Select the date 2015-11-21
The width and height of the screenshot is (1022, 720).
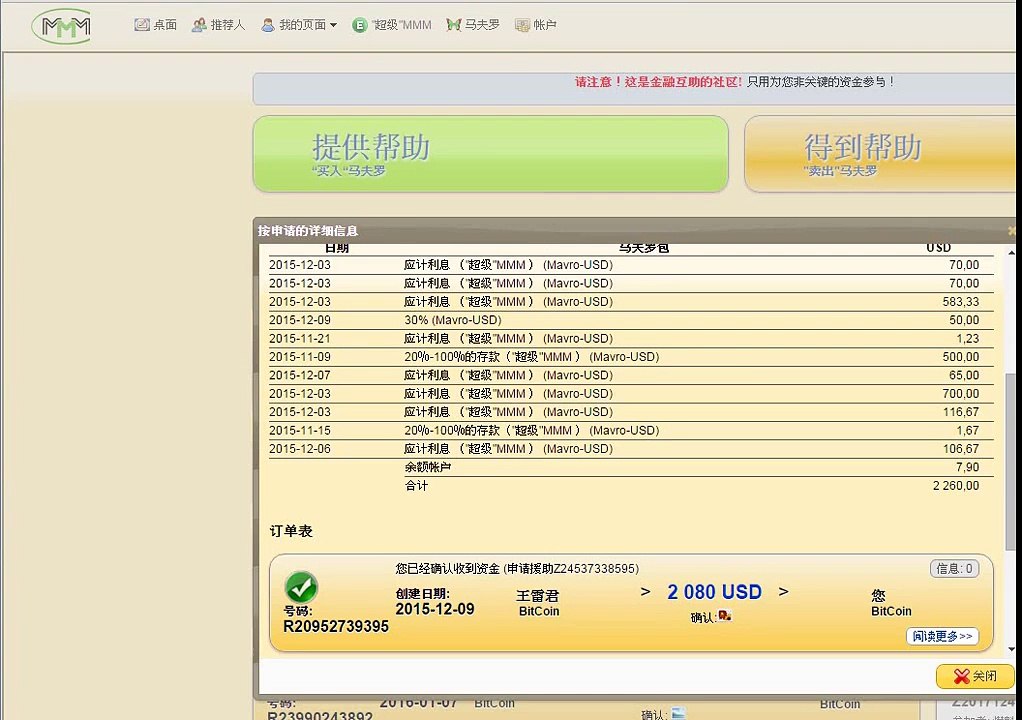[x=300, y=338]
